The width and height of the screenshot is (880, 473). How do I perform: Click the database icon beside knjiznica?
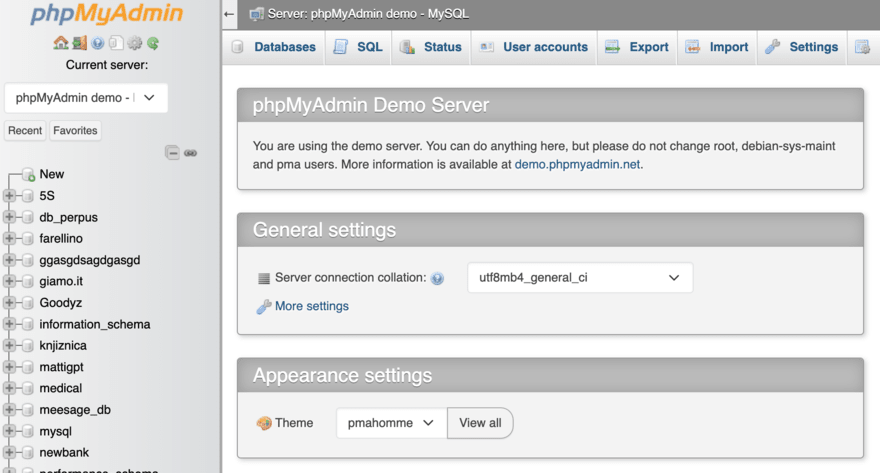tap(28, 346)
